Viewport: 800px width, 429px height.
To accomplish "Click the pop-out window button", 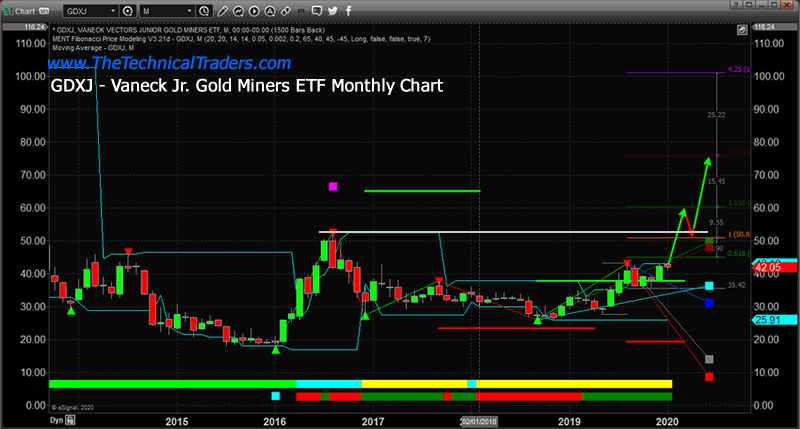I will click(x=749, y=5).
